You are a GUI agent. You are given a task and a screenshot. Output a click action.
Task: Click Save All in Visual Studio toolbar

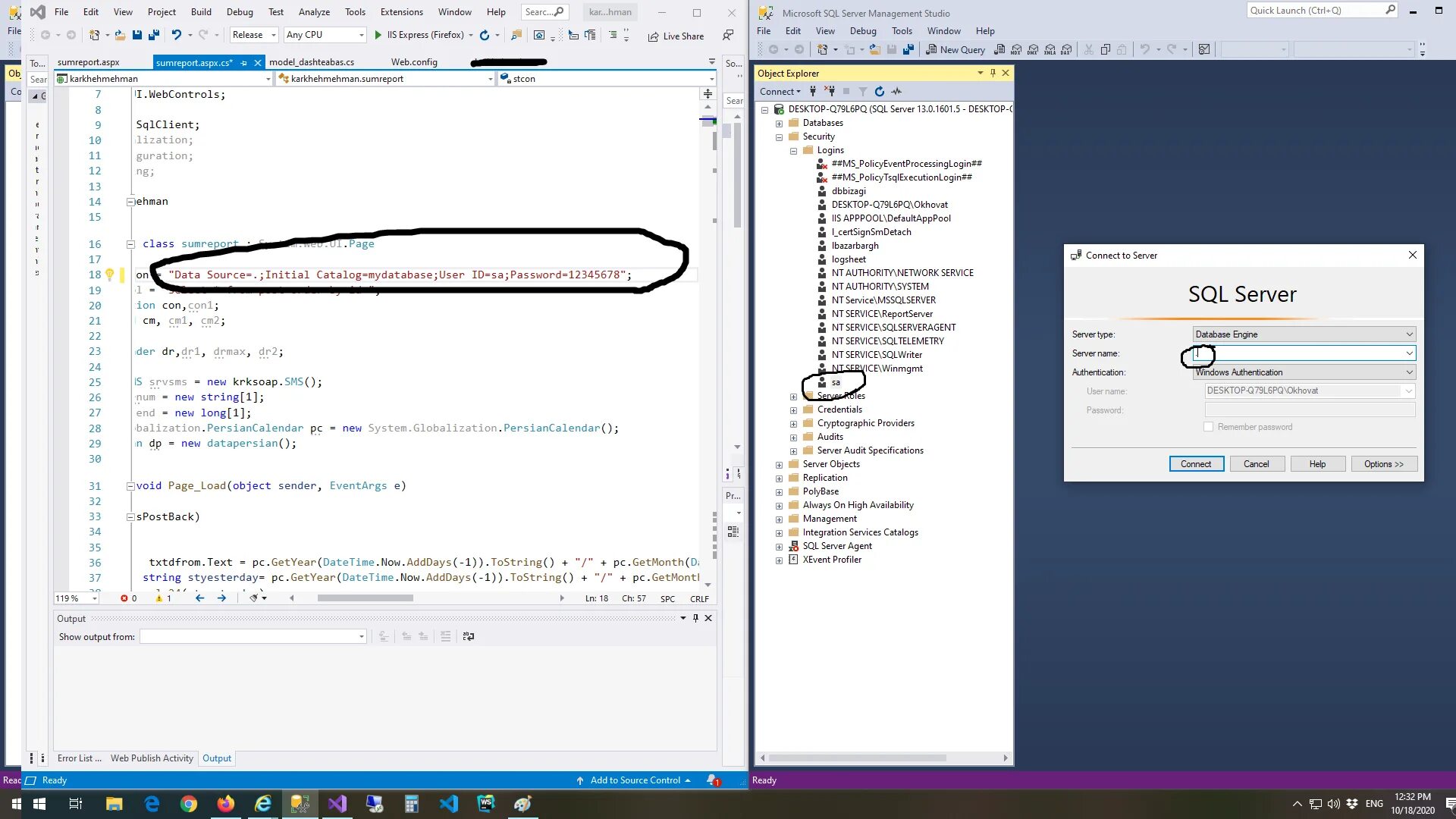click(x=153, y=35)
